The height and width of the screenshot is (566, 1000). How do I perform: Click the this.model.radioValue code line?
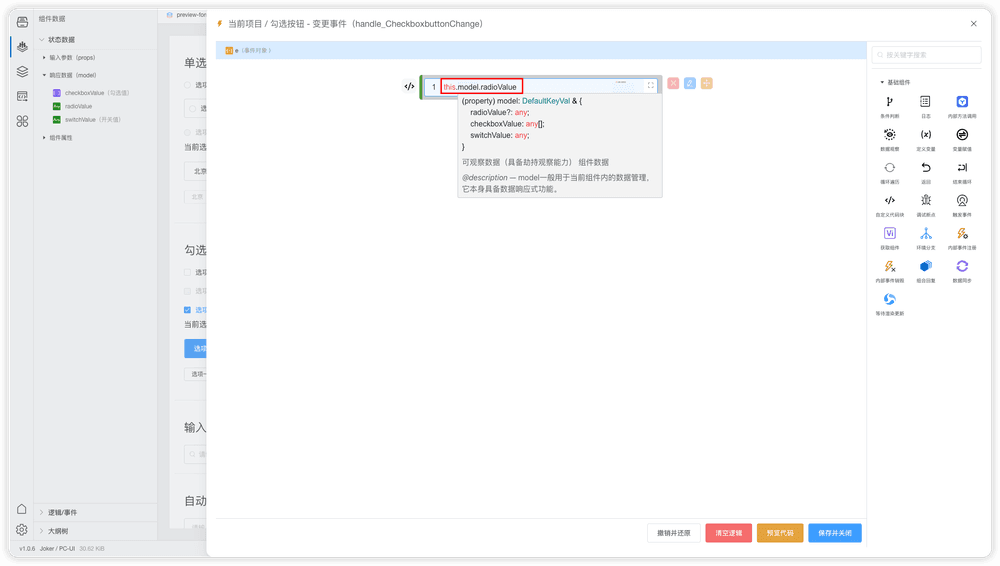pyautogui.click(x=480, y=87)
